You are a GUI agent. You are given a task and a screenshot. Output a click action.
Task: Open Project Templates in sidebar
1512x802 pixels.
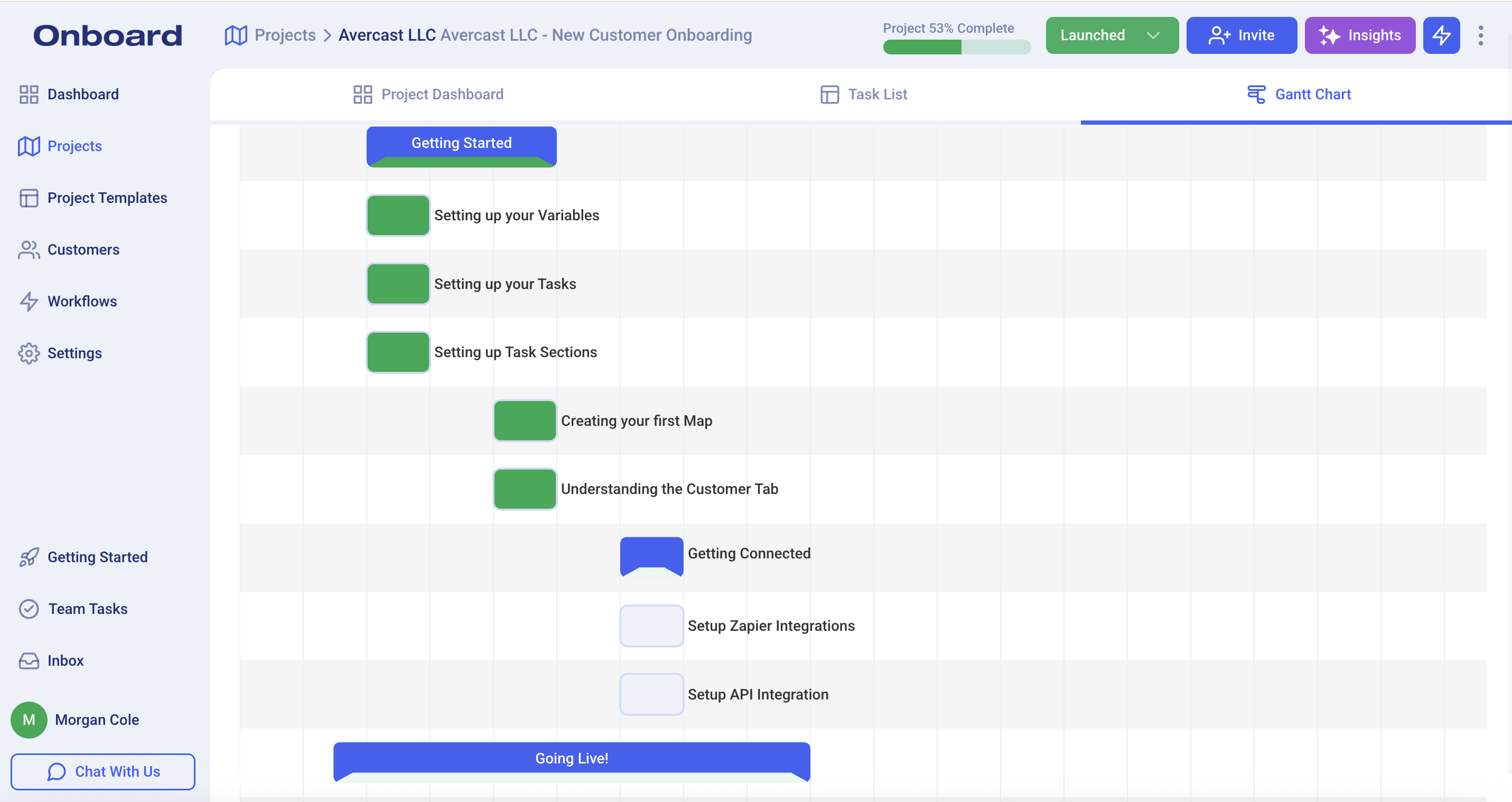pos(107,198)
